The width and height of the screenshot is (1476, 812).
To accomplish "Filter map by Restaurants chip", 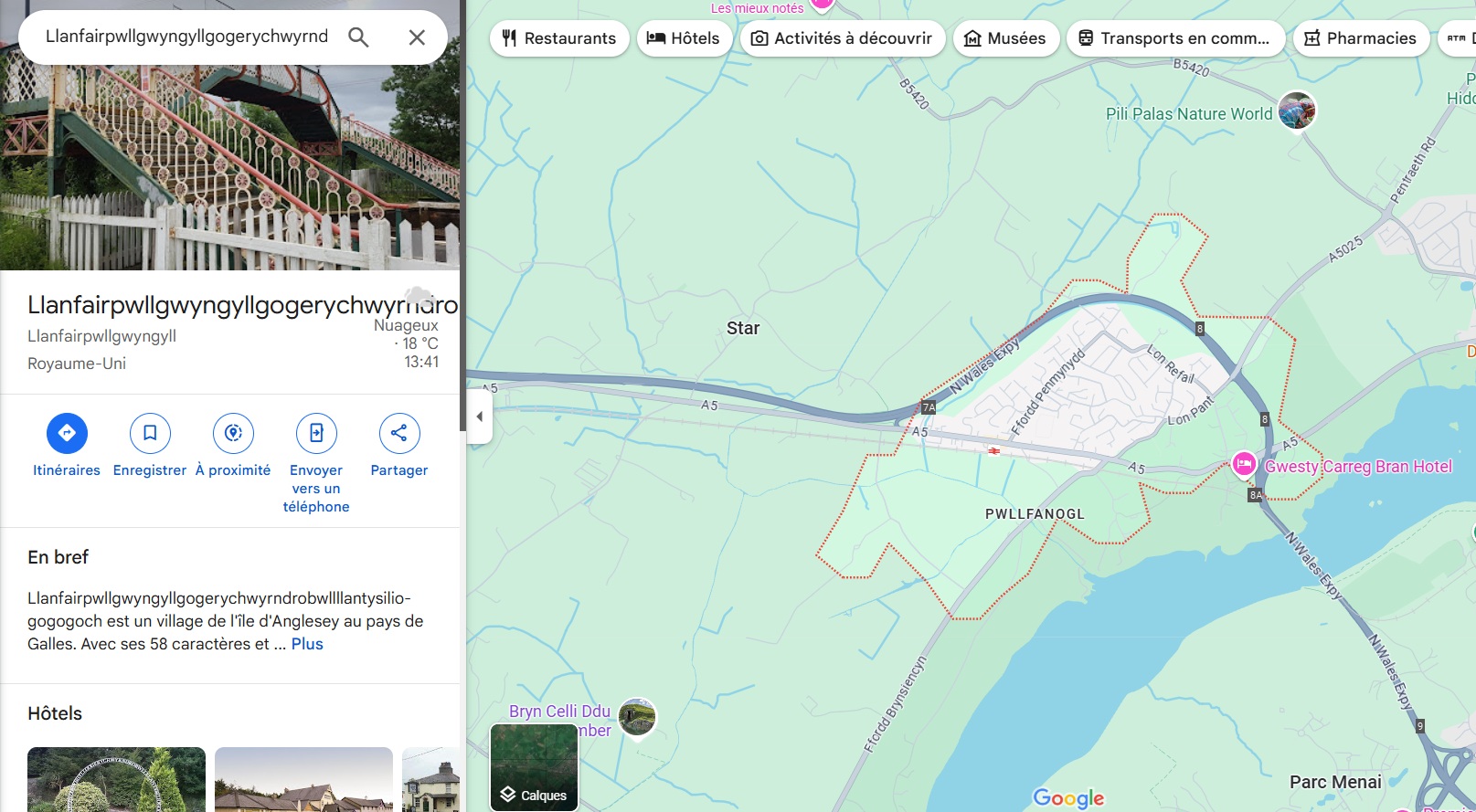I will click(559, 38).
